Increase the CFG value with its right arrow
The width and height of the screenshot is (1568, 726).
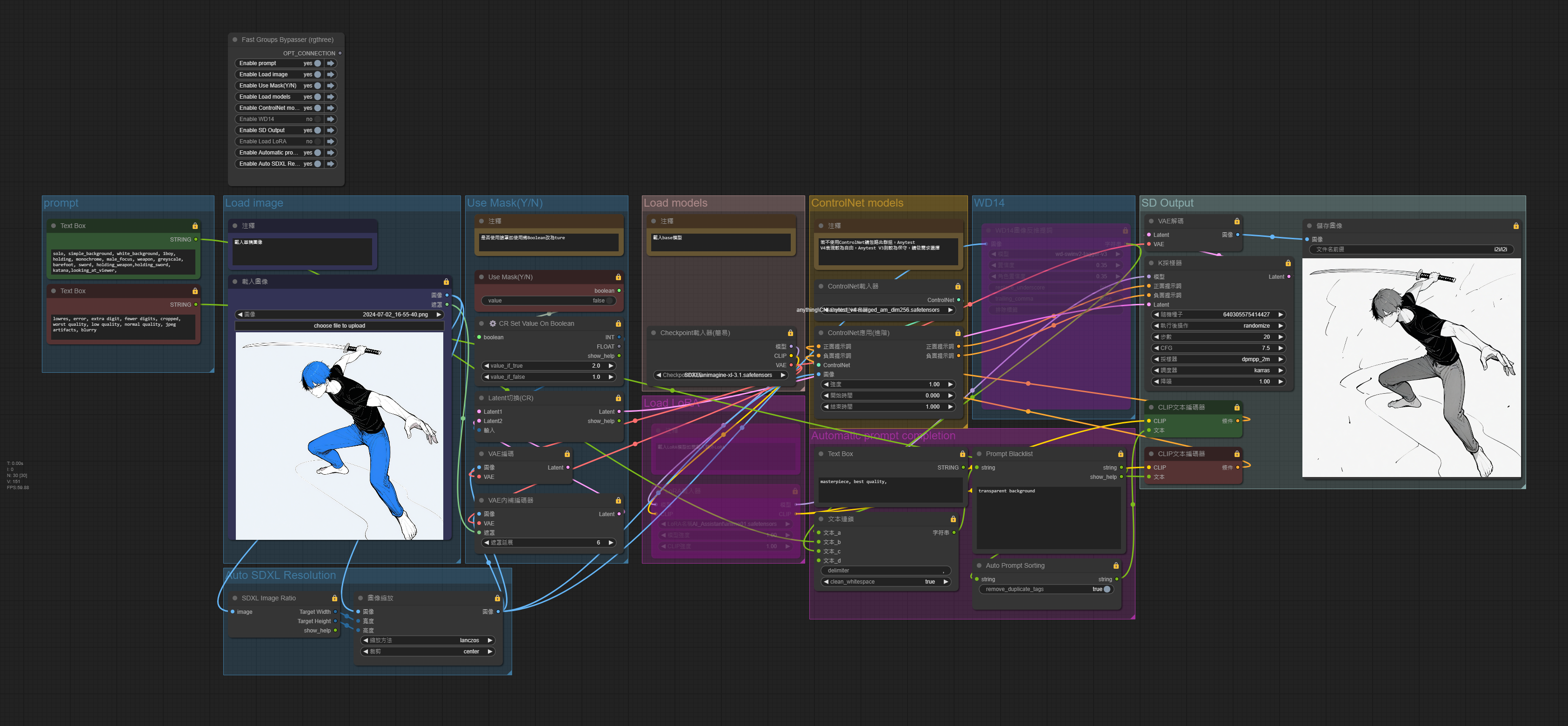tap(1281, 349)
